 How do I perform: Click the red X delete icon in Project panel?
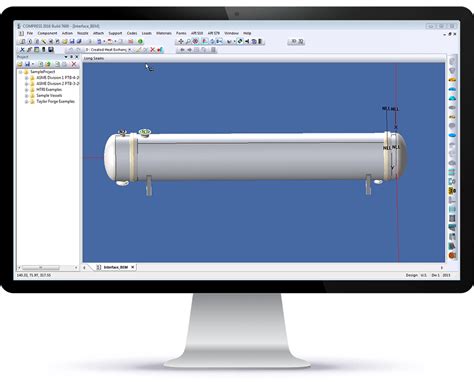(74, 64)
